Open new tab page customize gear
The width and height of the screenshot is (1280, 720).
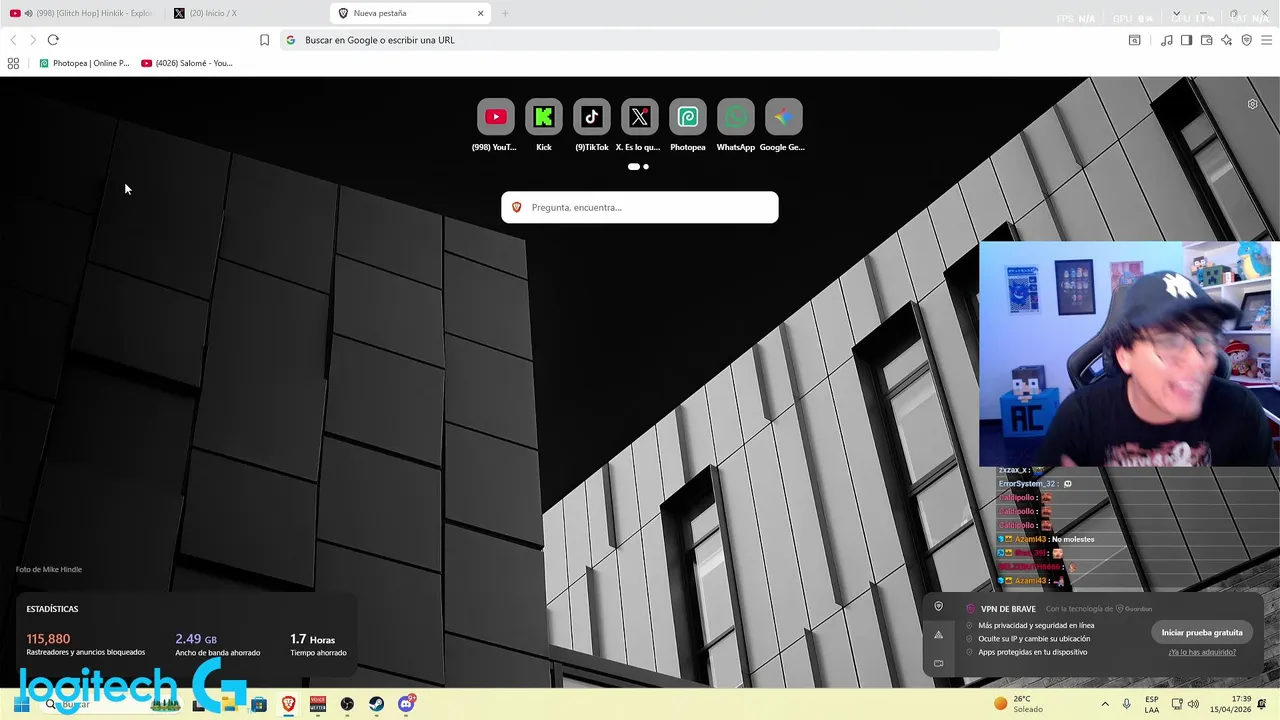[1252, 104]
